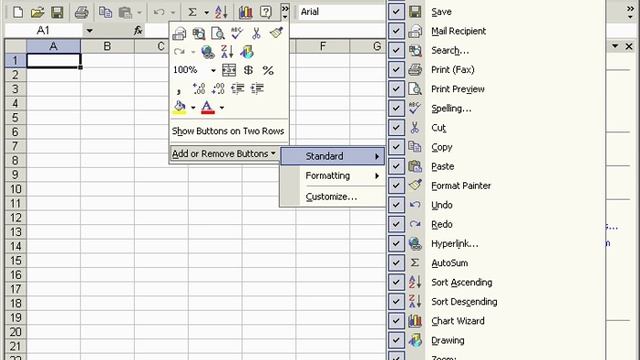Open the task pane dropdown arrow

point(615,46)
